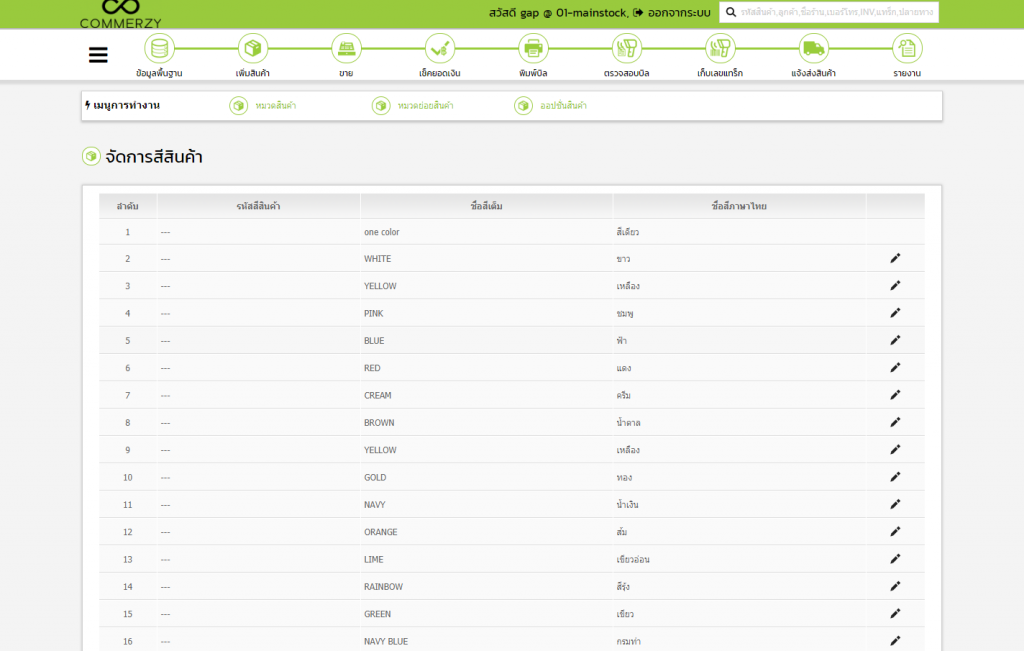Click the Thai name น้ำตาล
Screen dimensions: 1024x651
coord(628,422)
